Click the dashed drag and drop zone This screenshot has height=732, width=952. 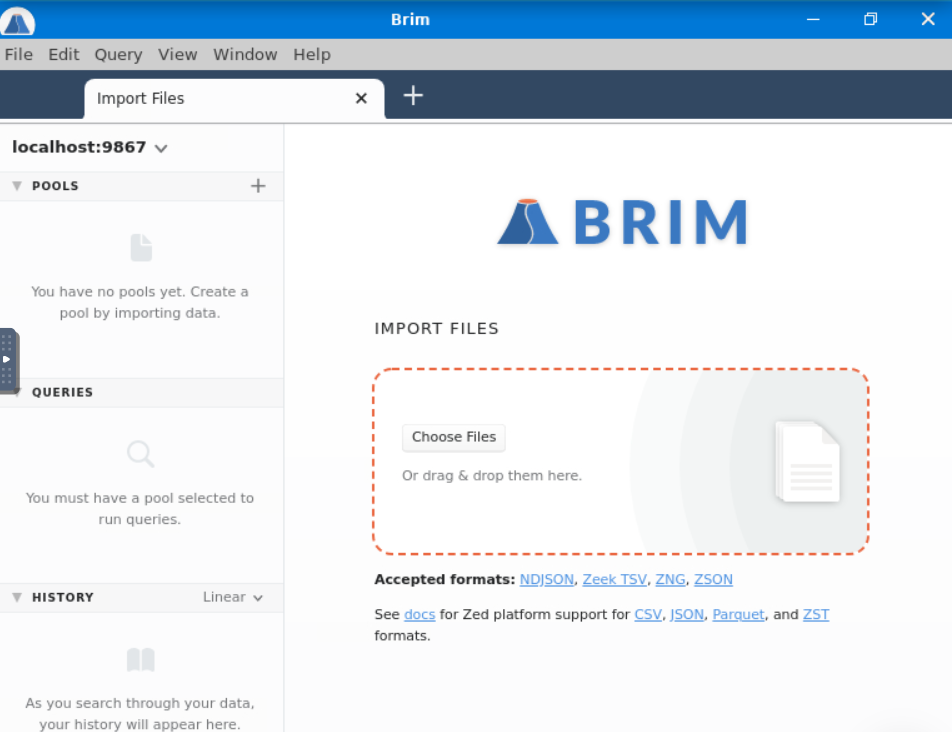point(620,461)
